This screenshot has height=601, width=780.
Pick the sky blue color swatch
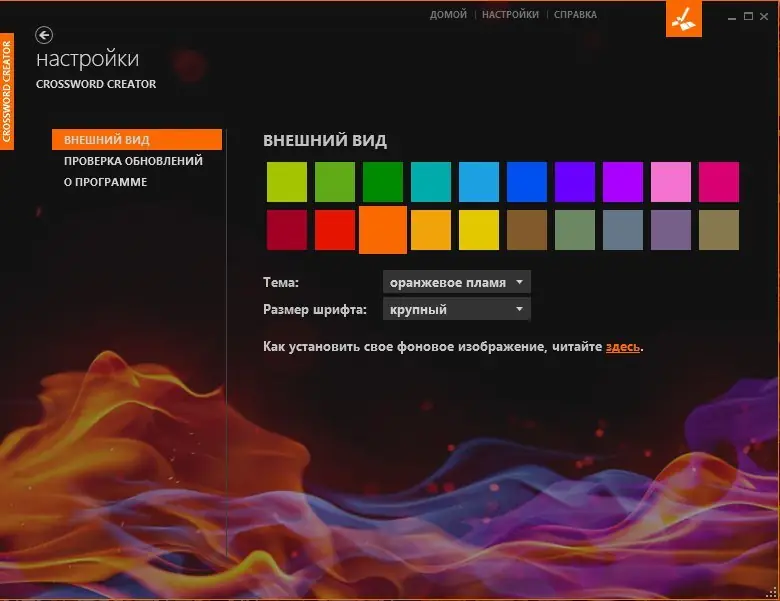pyautogui.click(x=479, y=182)
